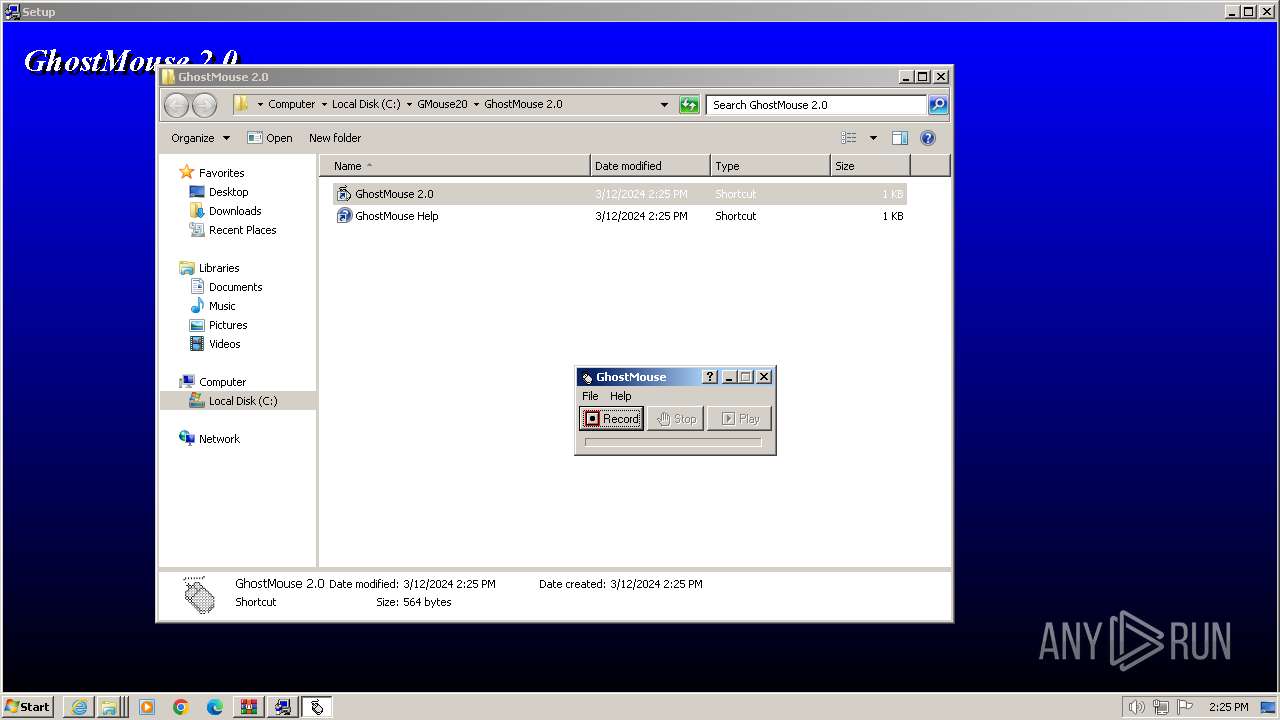Click the Play button in GhostMouse

tap(739, 419)
